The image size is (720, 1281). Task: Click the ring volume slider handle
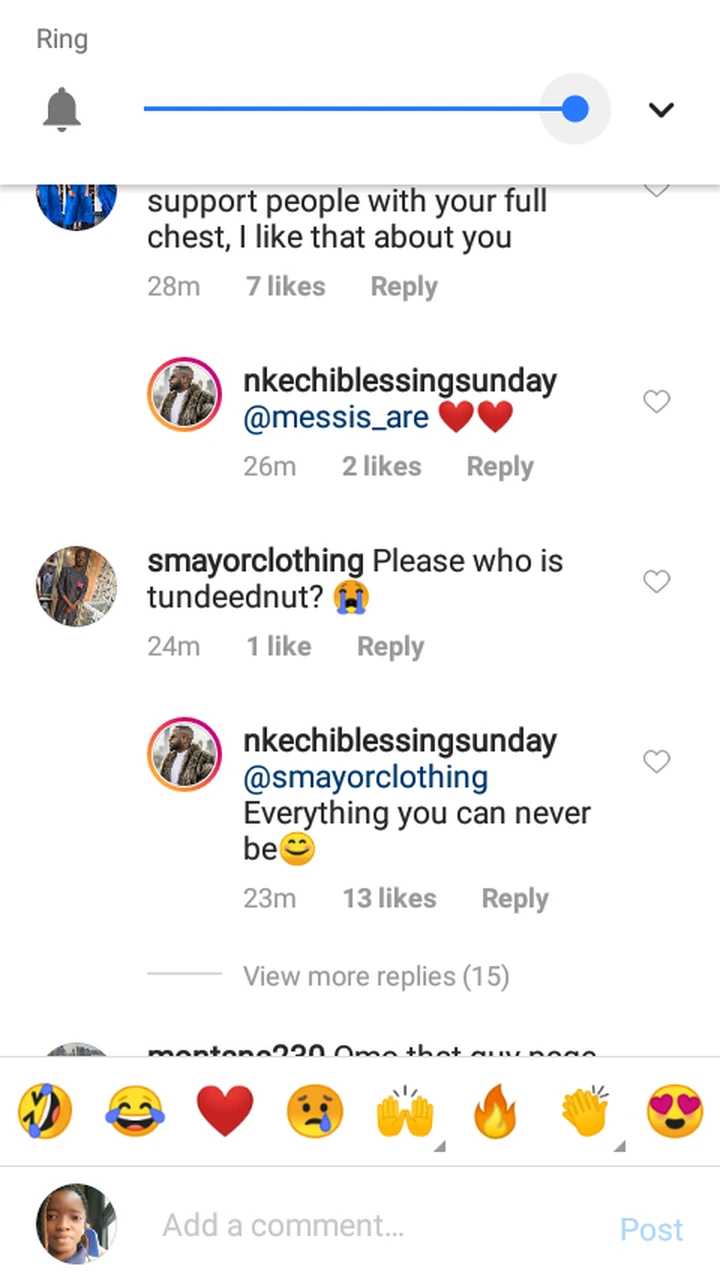point(575,109)
